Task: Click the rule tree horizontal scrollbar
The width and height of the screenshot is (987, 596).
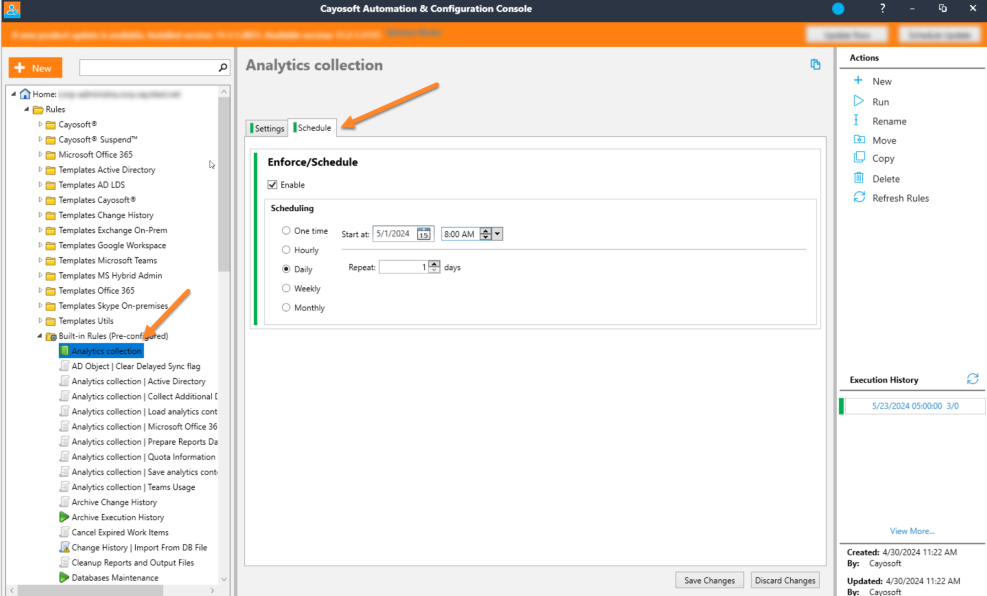Action: tap(90, 590)
